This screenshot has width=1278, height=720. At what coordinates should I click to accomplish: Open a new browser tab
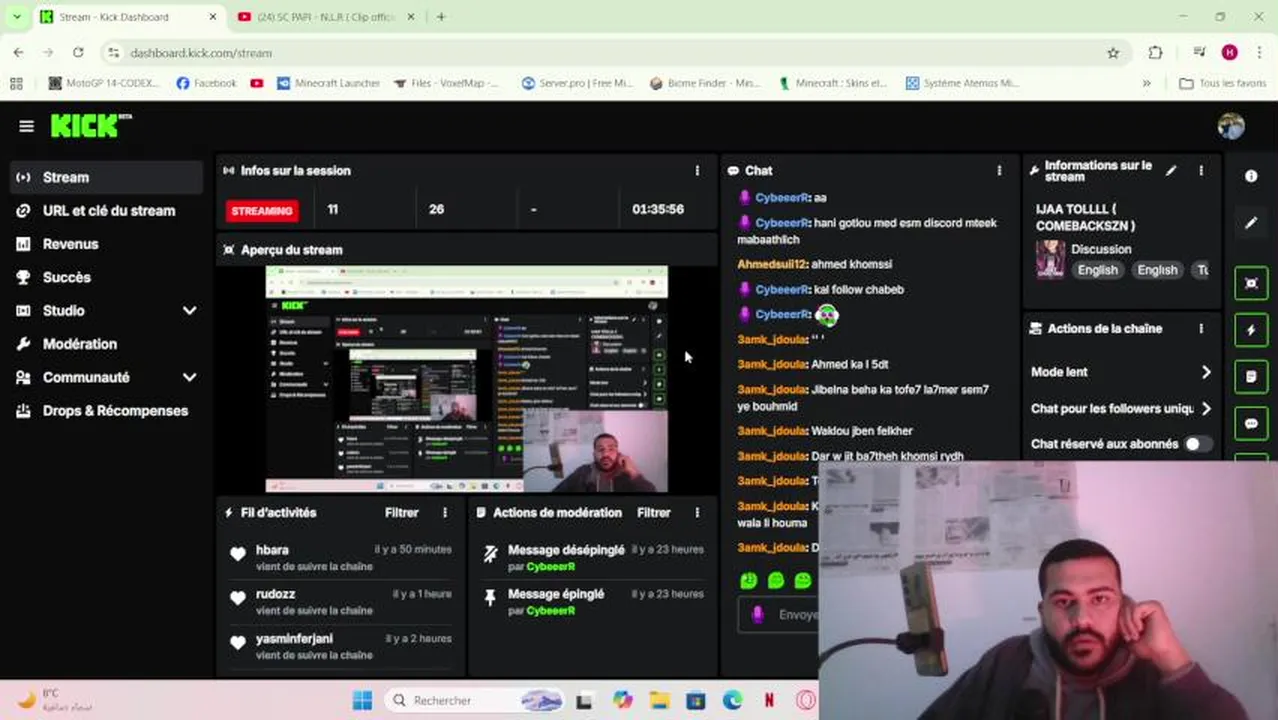[x=441, y=17]
